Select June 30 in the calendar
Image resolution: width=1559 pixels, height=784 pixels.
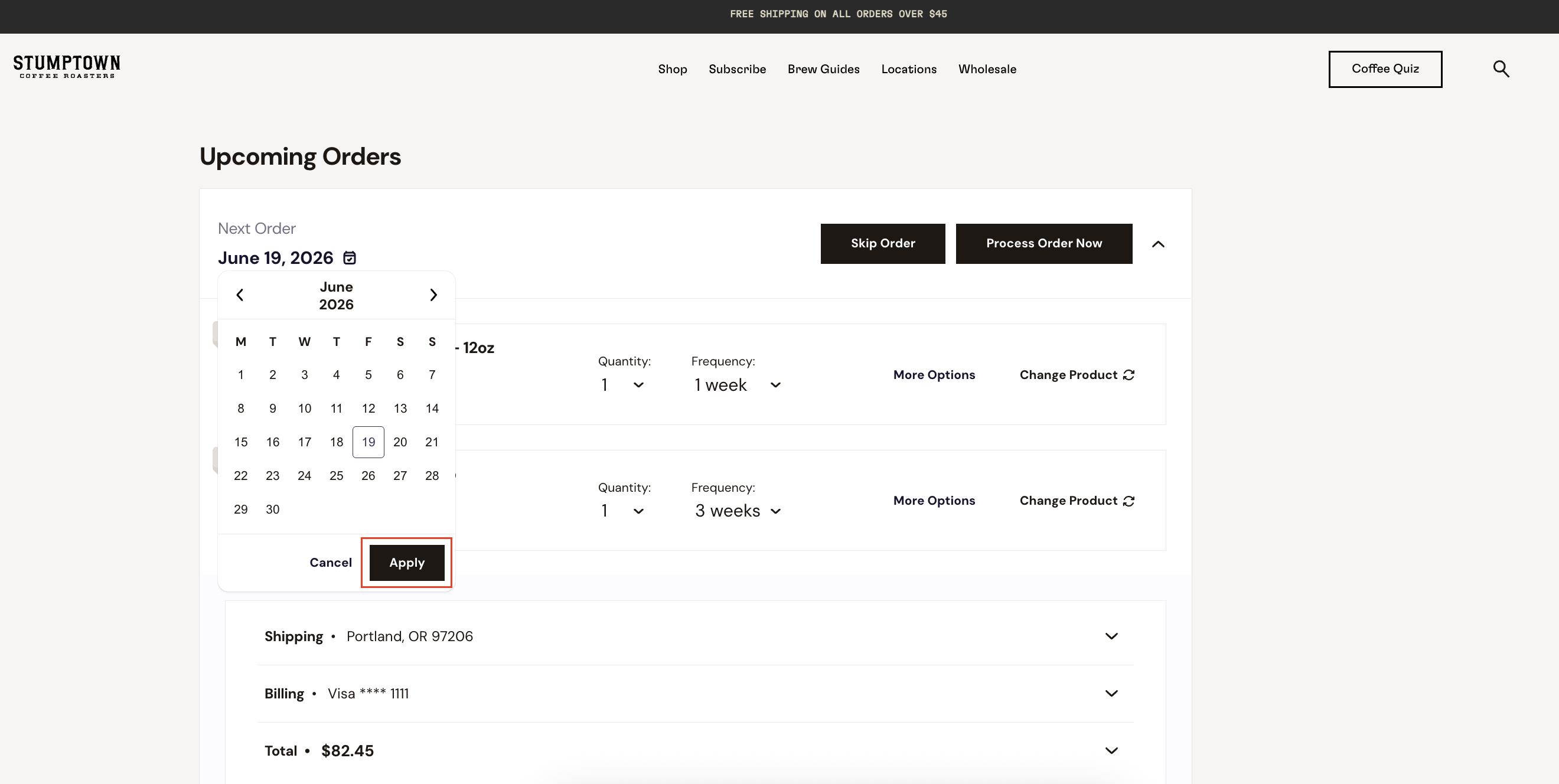point(272,509)
